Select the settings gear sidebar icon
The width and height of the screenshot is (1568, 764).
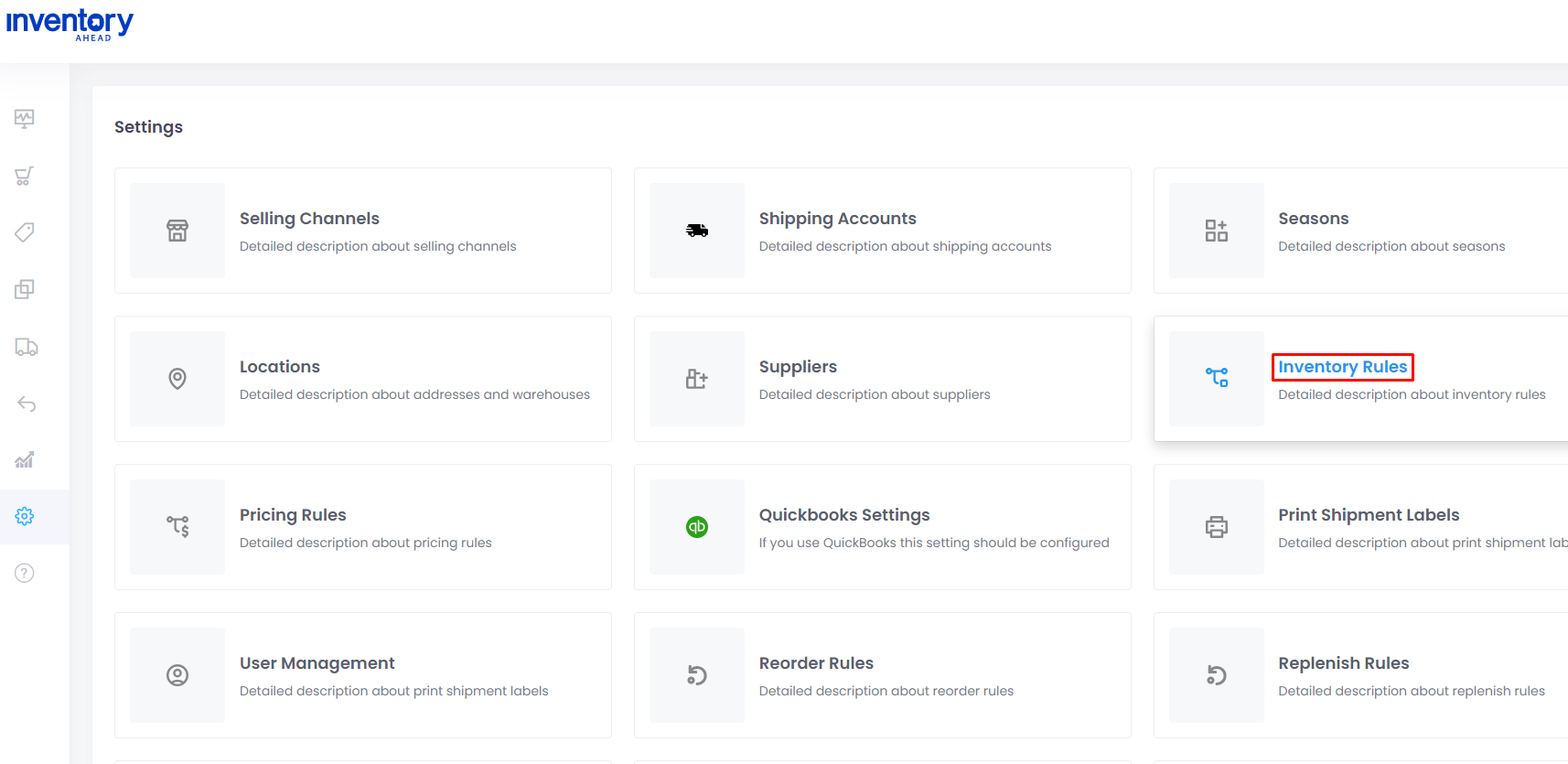25,516
